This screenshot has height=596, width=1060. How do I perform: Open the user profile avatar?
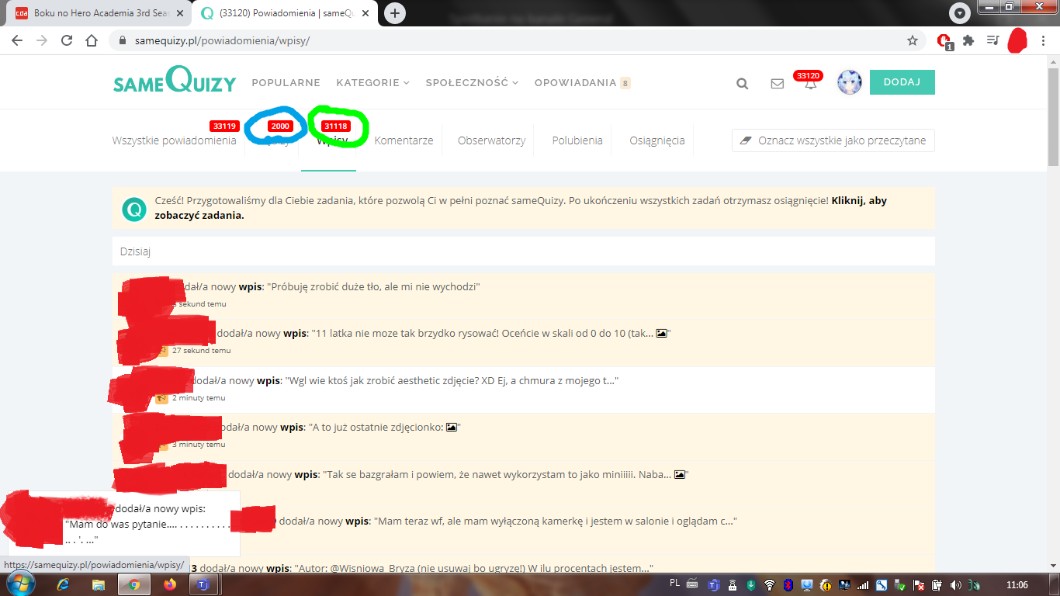pos(849,83)
